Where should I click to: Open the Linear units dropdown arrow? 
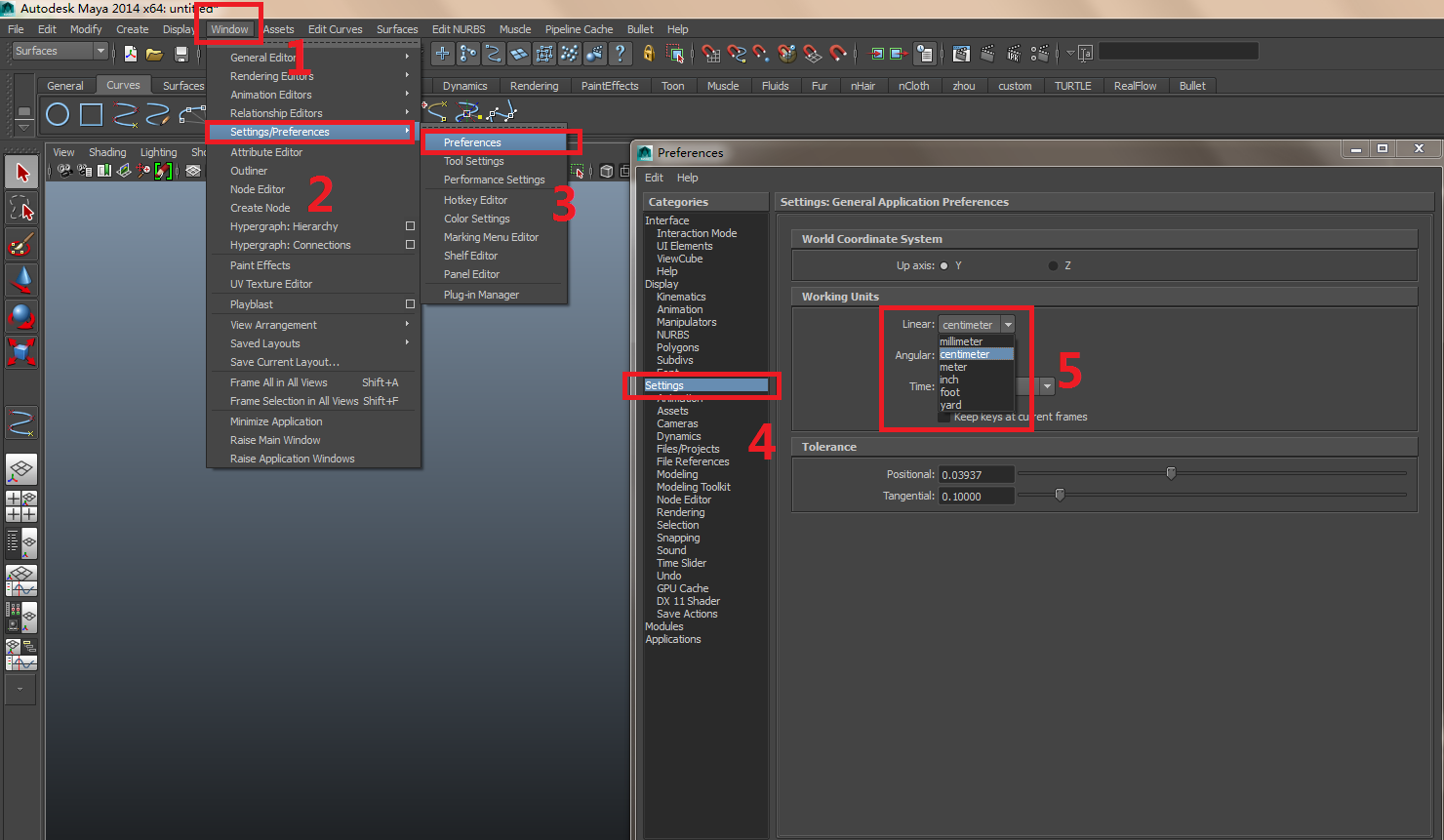1008,325
